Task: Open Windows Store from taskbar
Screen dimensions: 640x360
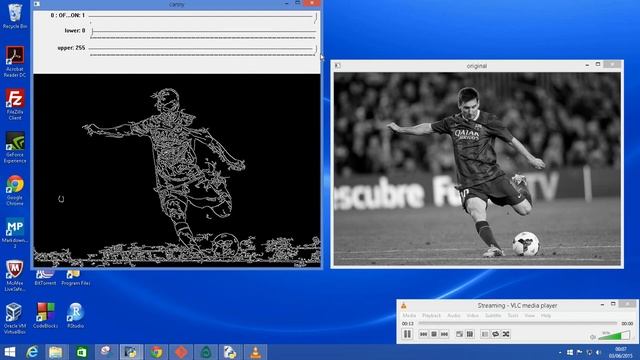Action: 81,352
